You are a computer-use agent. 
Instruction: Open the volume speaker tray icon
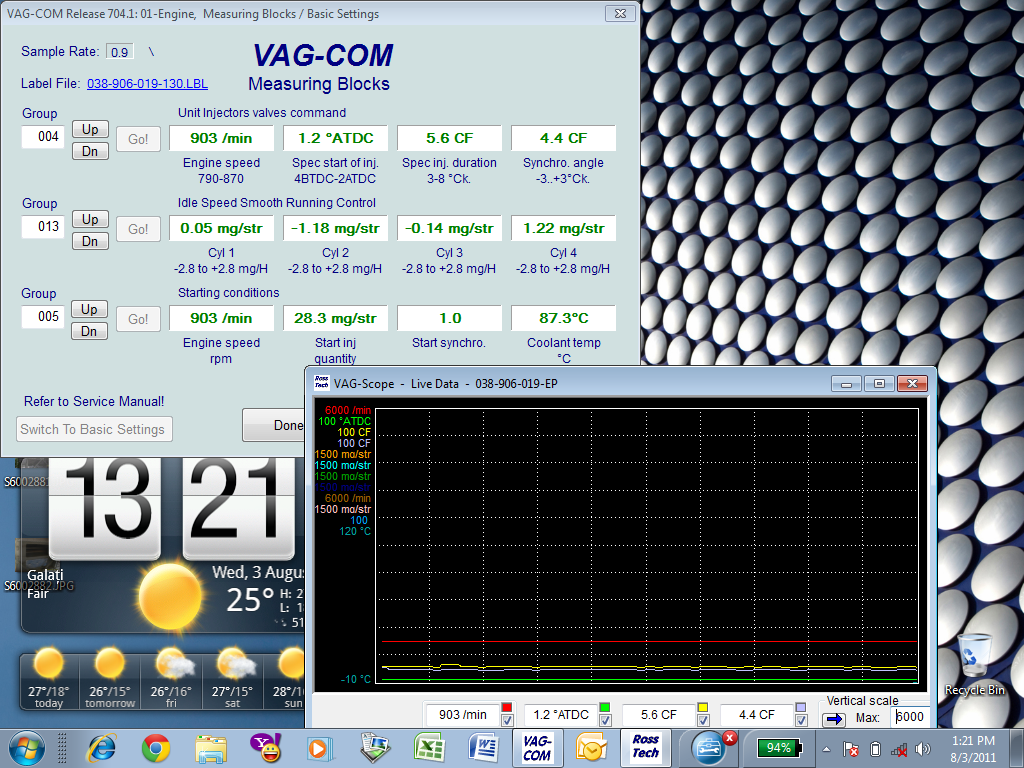tap(923, 750)
